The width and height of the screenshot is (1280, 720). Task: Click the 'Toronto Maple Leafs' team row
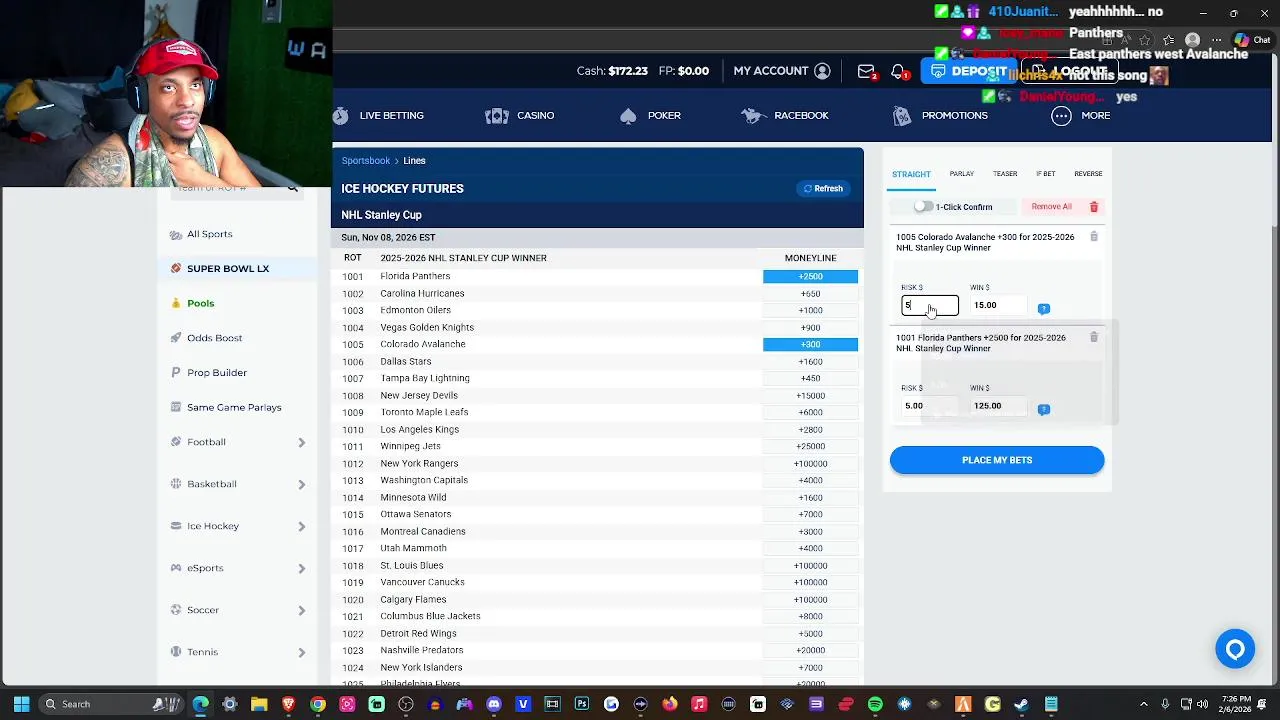[598, 412]
